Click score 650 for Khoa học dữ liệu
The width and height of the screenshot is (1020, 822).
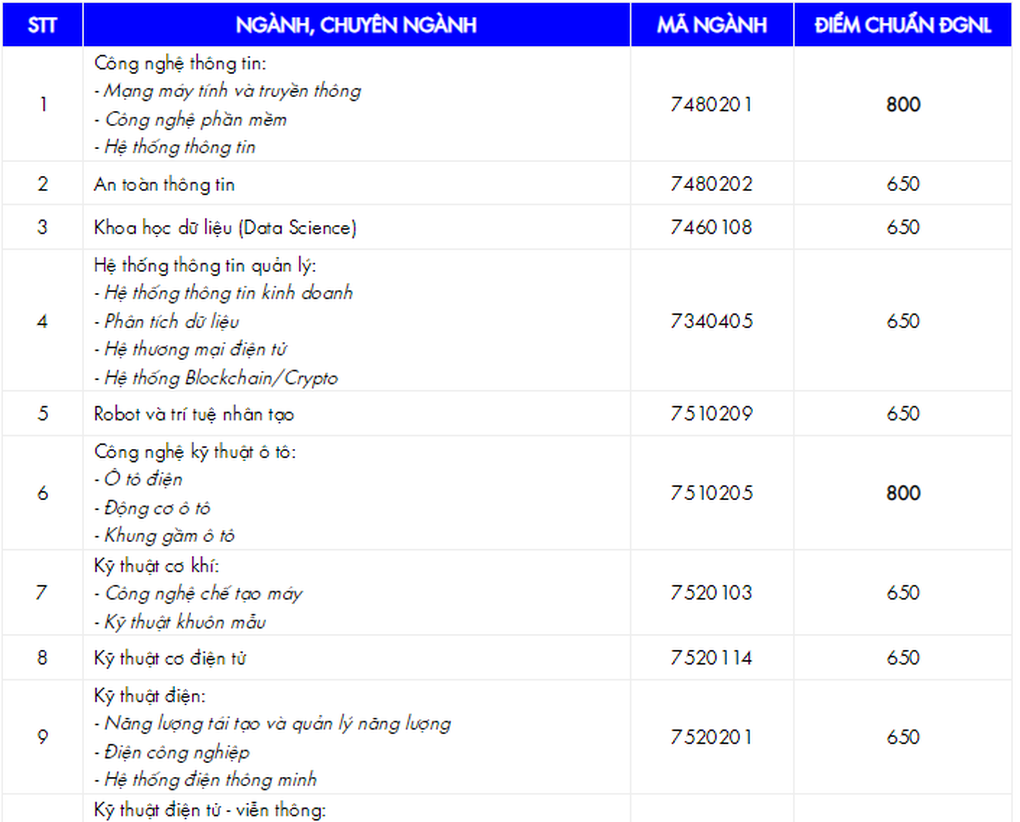(x=903, y=228)
